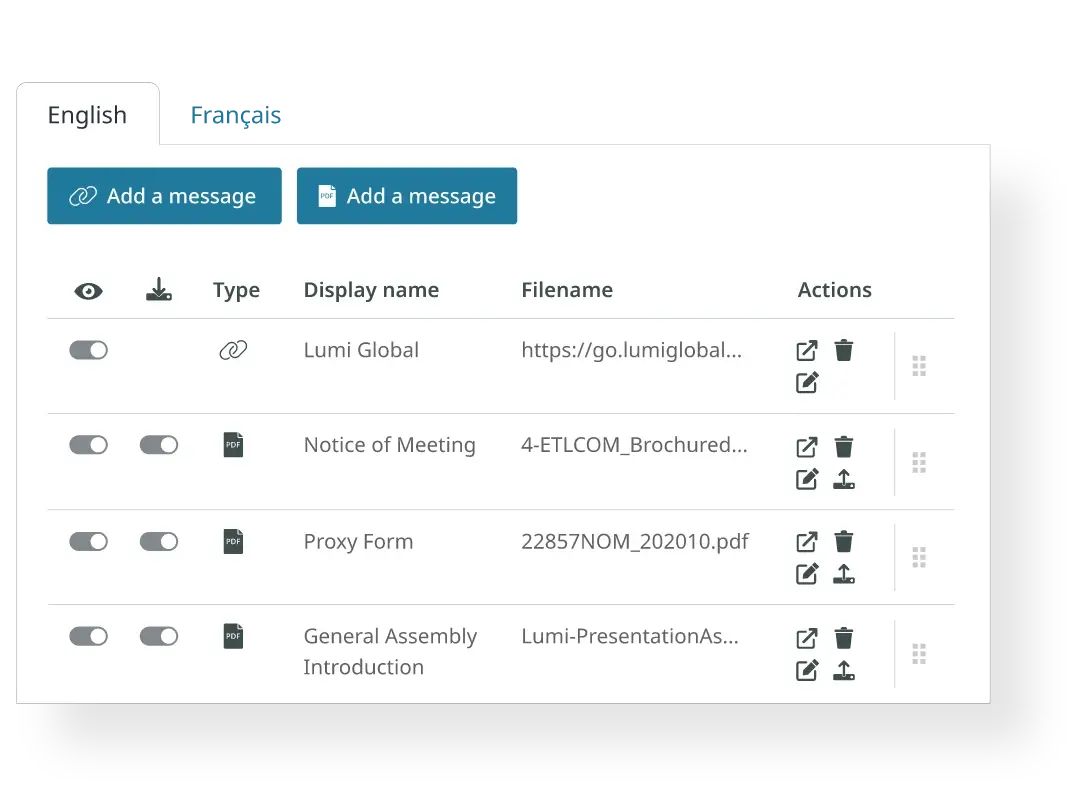The image size is (1072, 786).
Task: Upload a replacement for General Assembly Introduction
Action: [x=844, y=670]
